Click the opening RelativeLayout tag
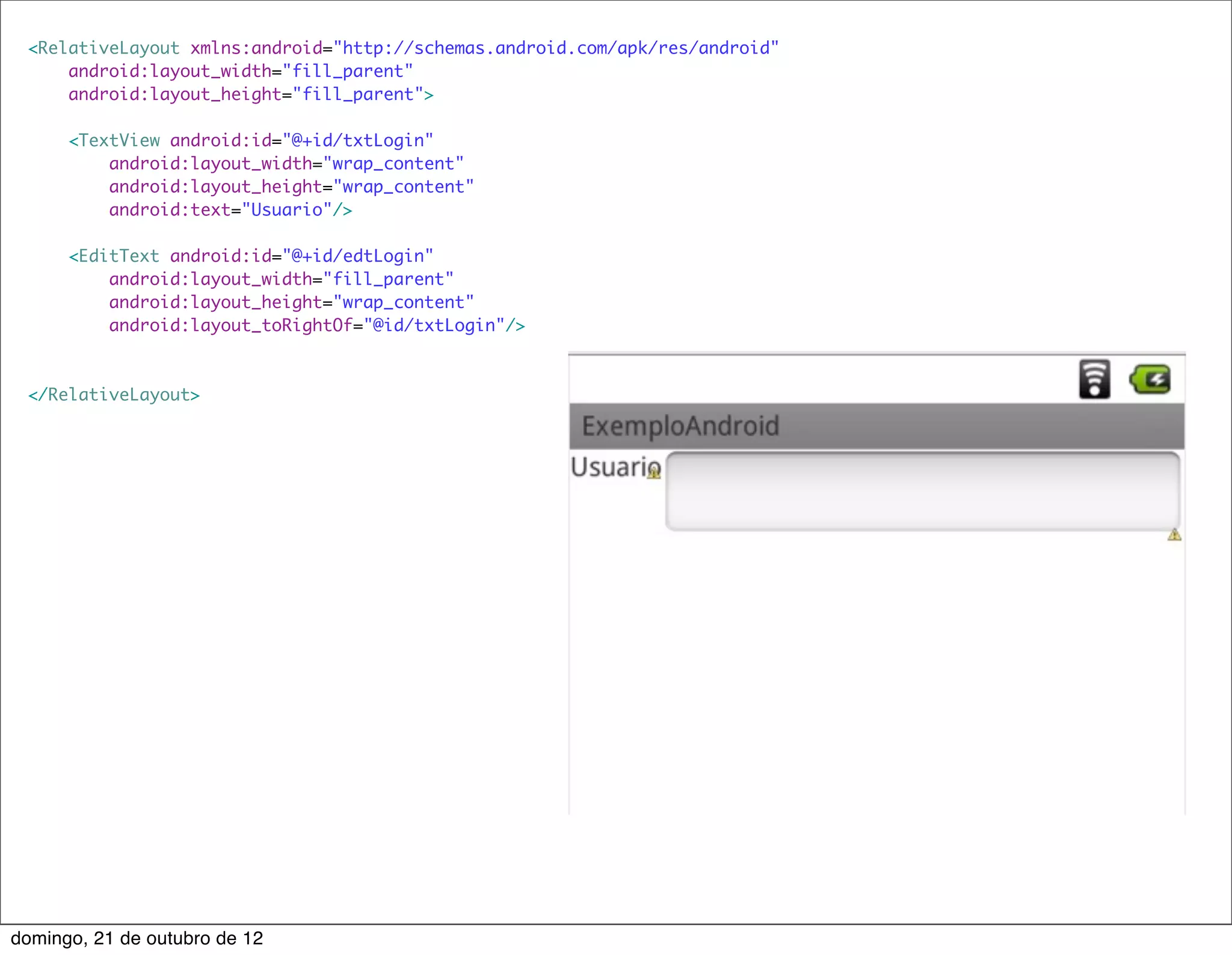The width and height of the screenshot is (1232, 955). coord(104,48)
